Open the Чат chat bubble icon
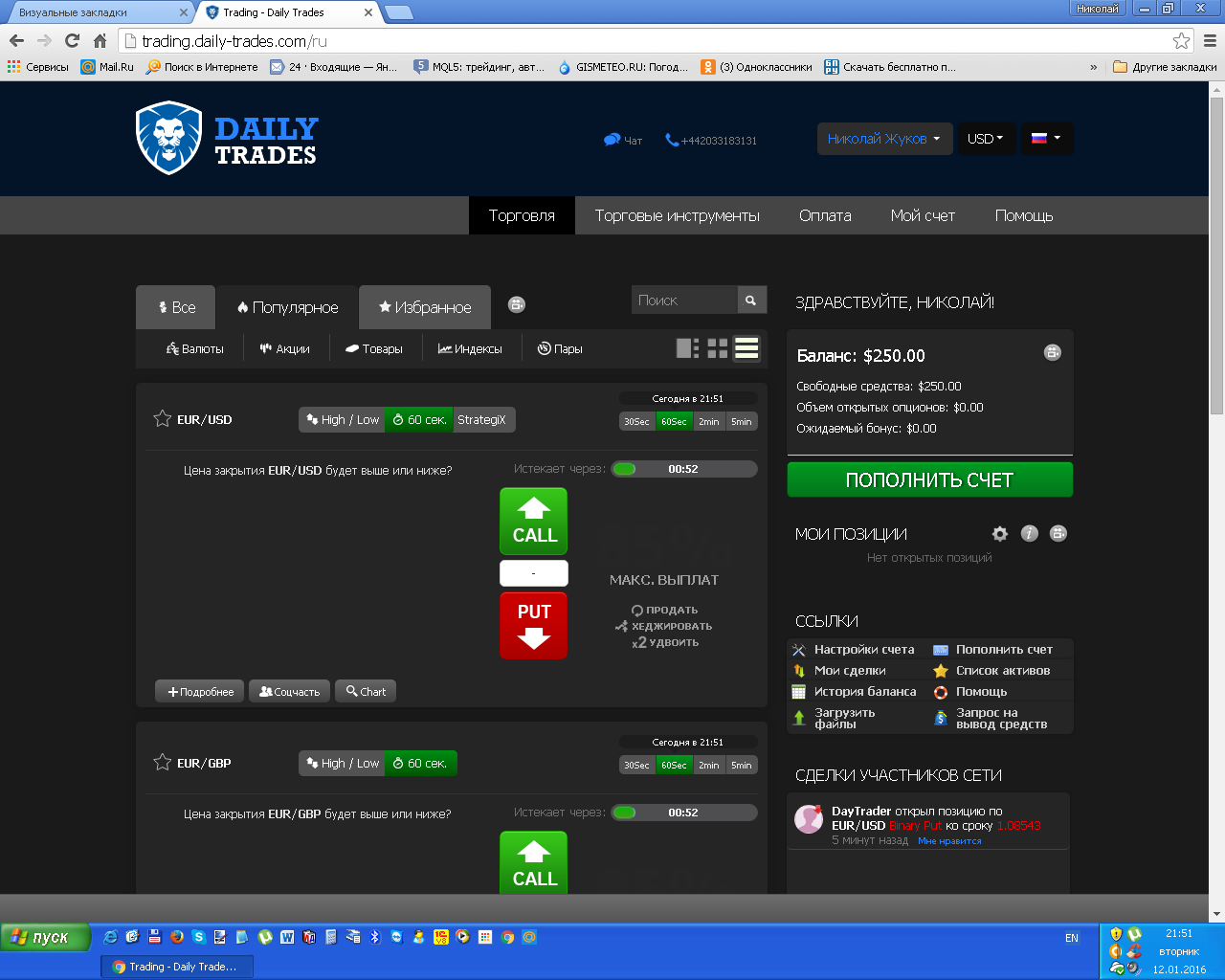The height and width of the screenshot is (980, 1225). [612, 140]
